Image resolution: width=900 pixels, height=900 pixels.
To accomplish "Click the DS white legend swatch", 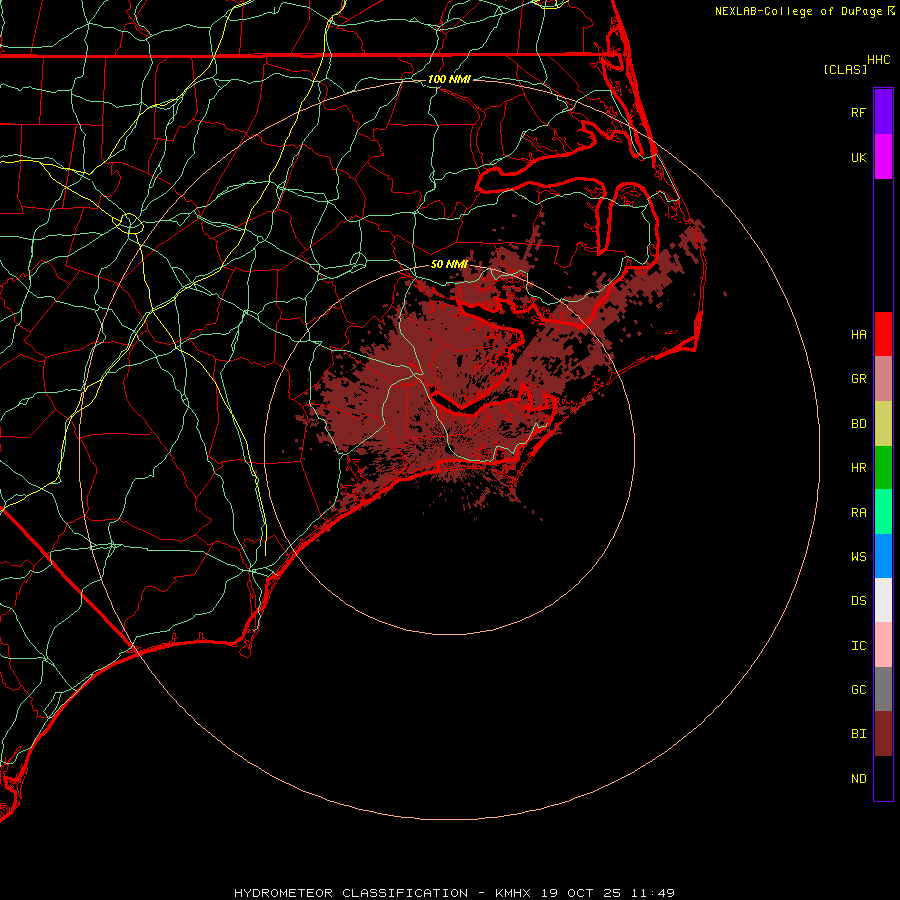I will coord(883,600).
